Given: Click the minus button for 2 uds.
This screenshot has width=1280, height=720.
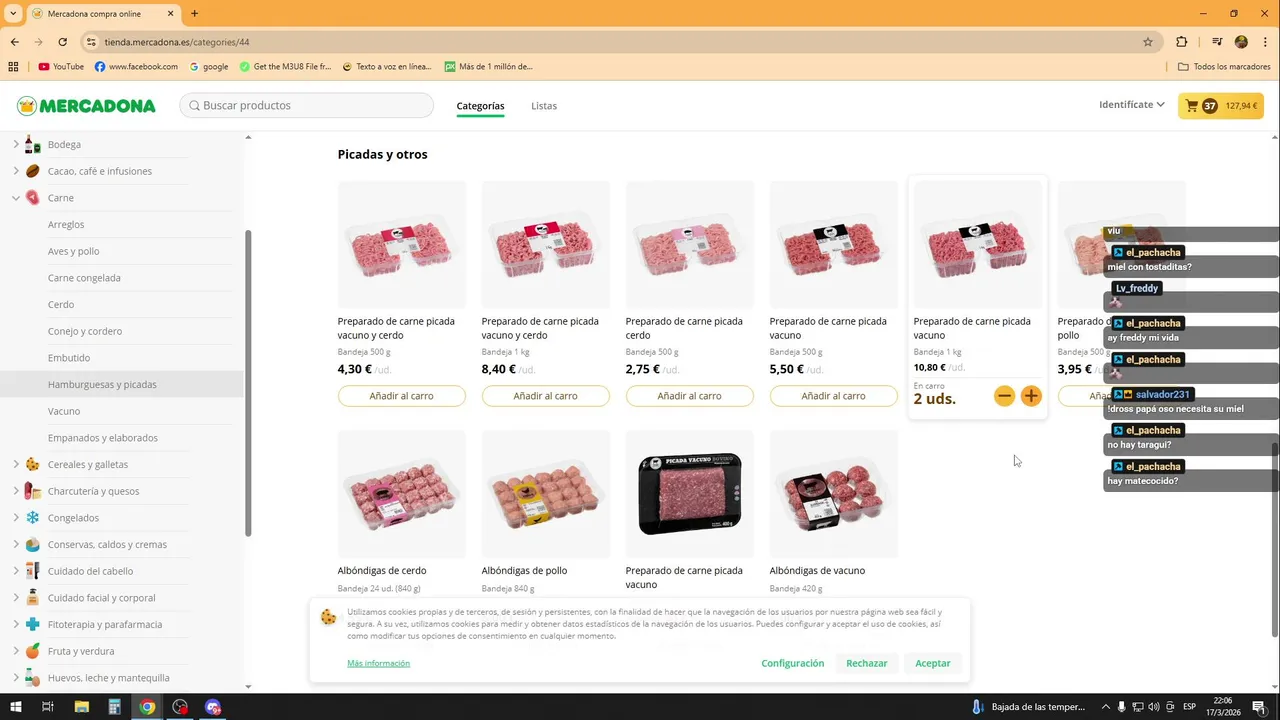Looking at the screenshot, I should (1004, 396).
